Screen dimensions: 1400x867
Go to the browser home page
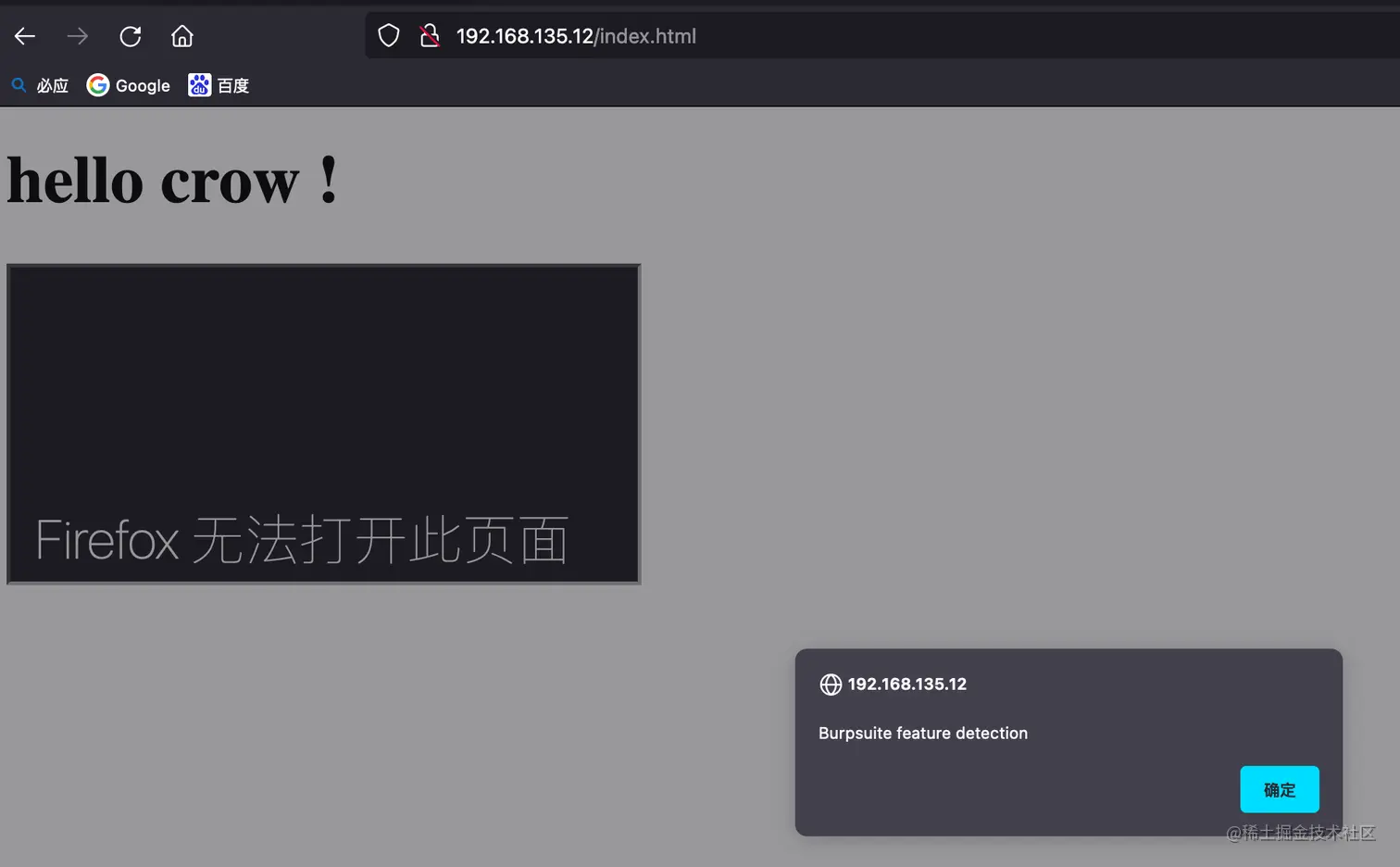pos(182,36)
